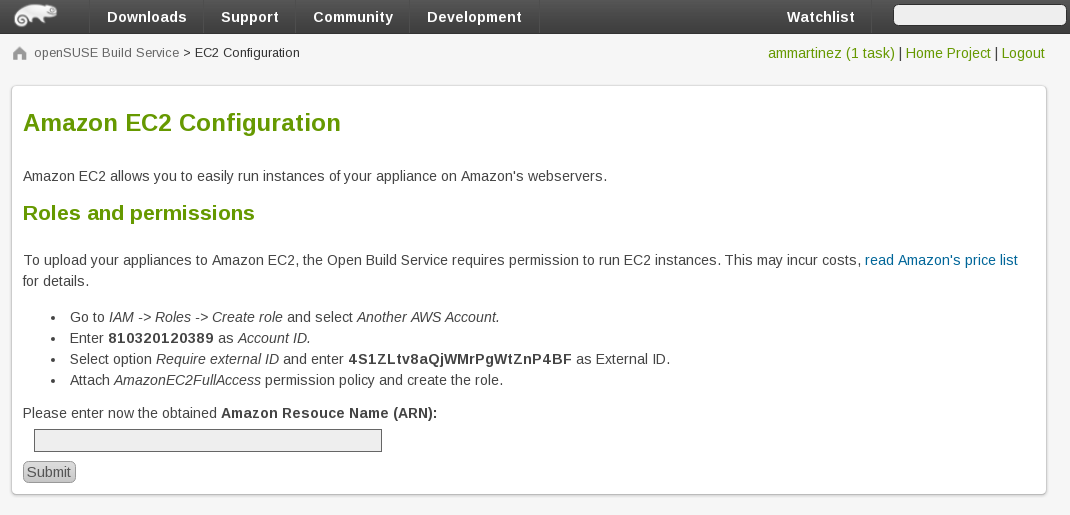Screen dimensions: 1070x515
Task: Click the Roles and permissions heading
Action: point(139,213)
